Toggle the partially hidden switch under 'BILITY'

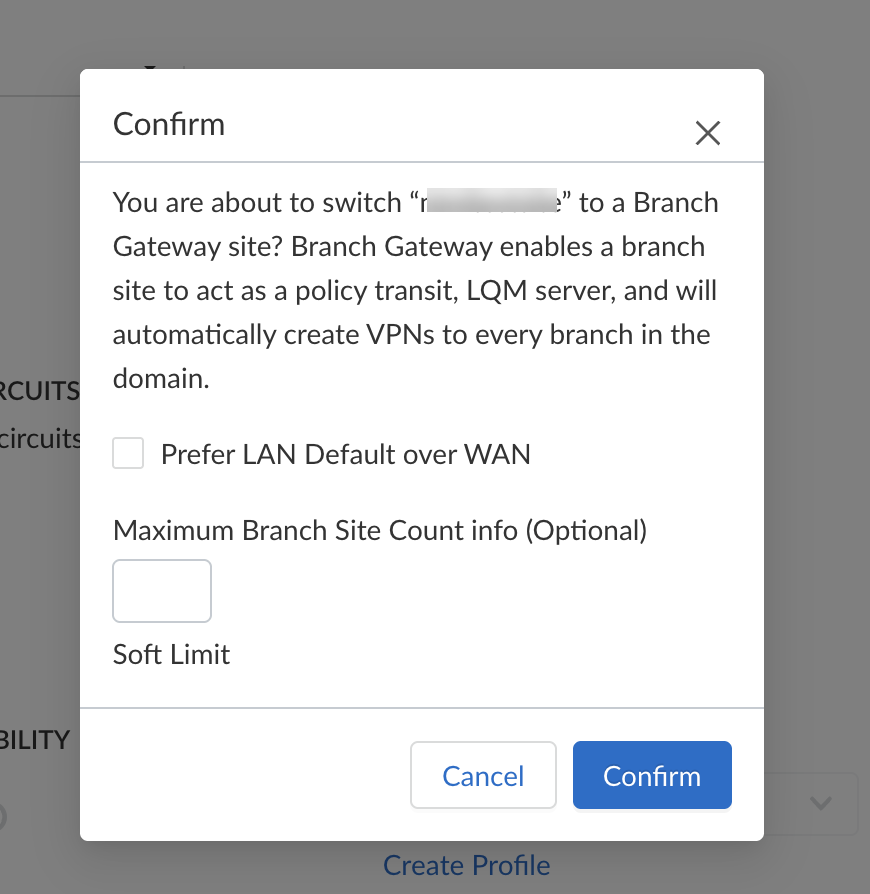[3, 817]
